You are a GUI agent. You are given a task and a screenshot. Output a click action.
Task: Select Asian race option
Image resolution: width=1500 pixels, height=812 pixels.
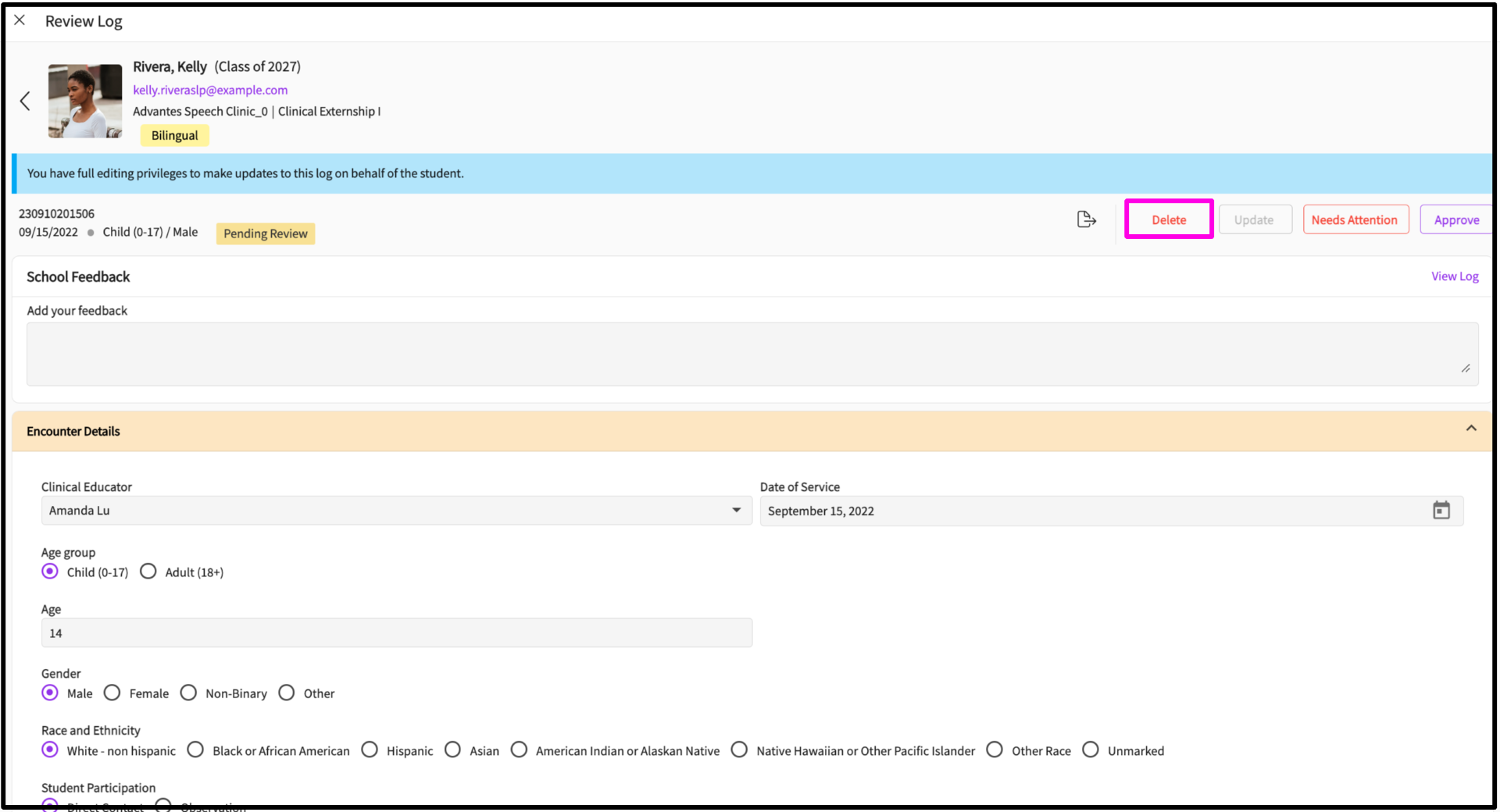452,750
